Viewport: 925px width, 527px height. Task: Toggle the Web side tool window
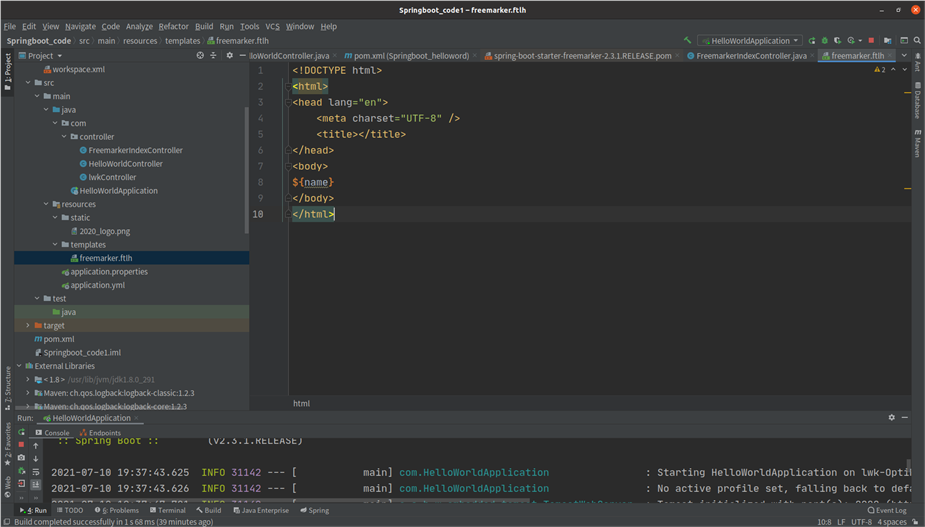point(8,486)
